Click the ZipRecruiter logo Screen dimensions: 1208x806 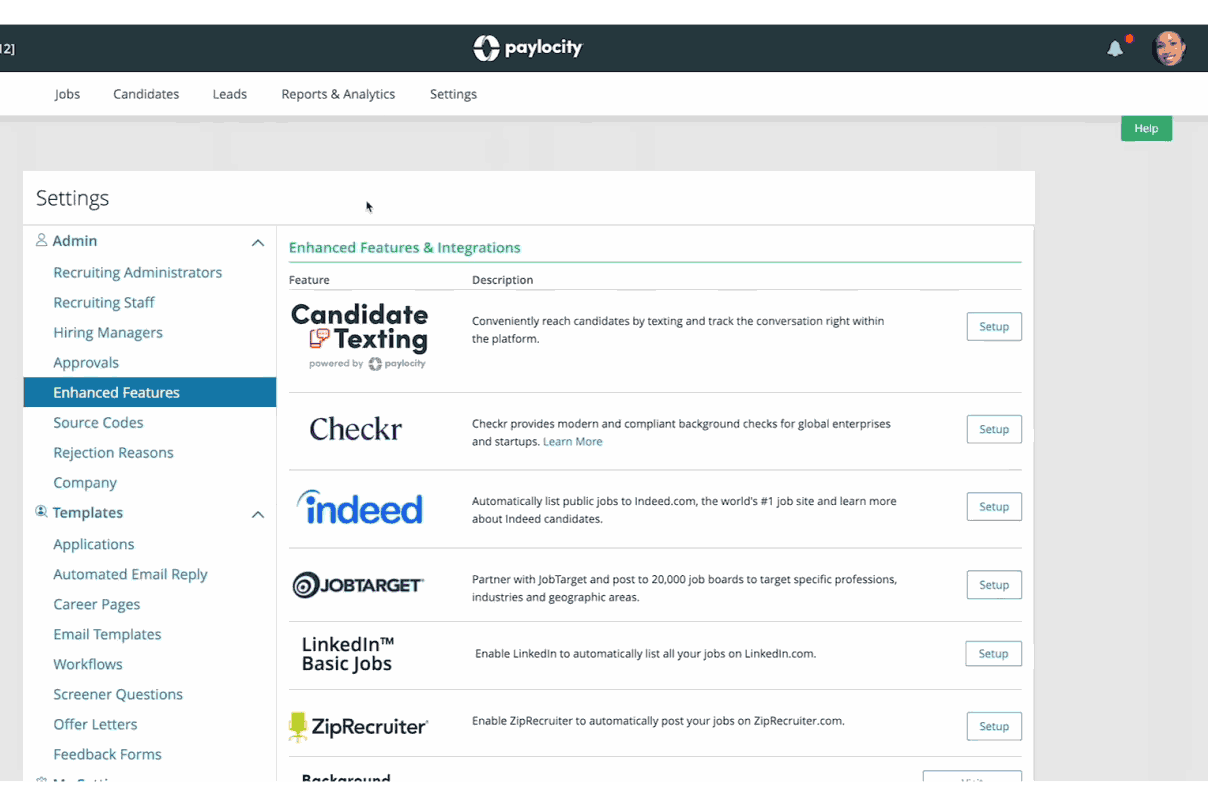tap(358, 726)
